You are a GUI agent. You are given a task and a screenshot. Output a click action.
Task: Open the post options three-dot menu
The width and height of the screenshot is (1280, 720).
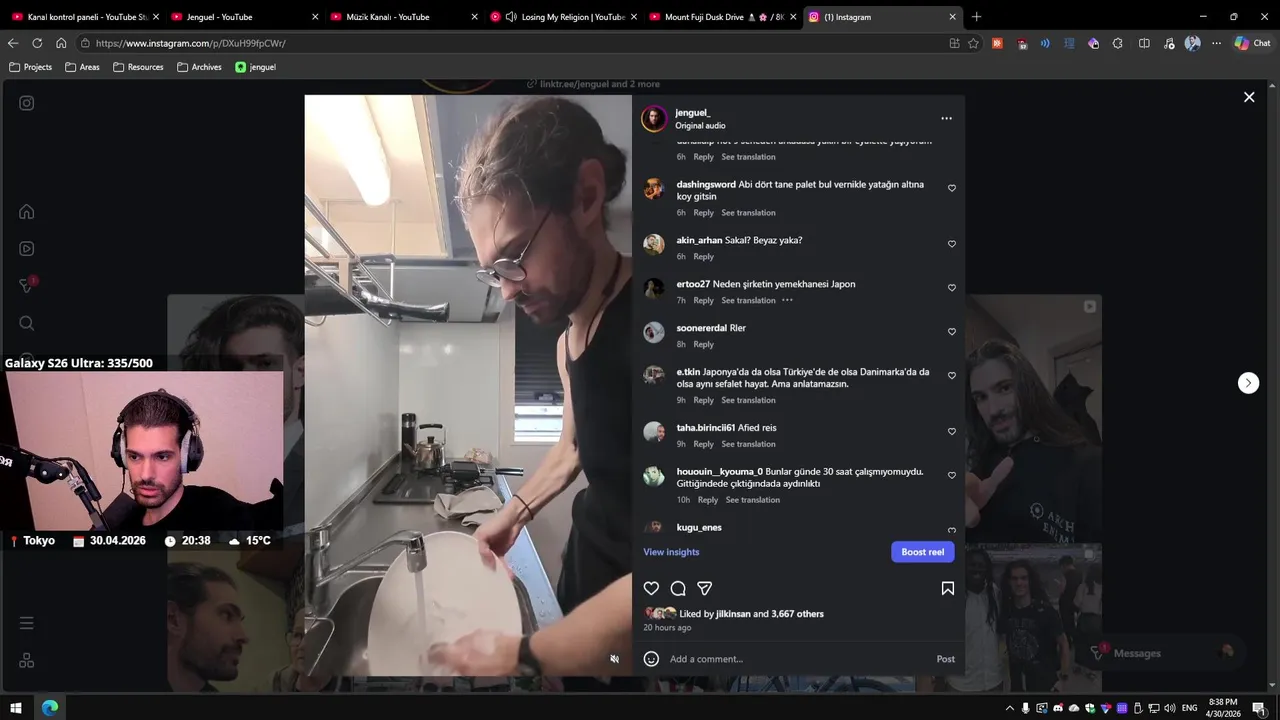tap(946, 118)
